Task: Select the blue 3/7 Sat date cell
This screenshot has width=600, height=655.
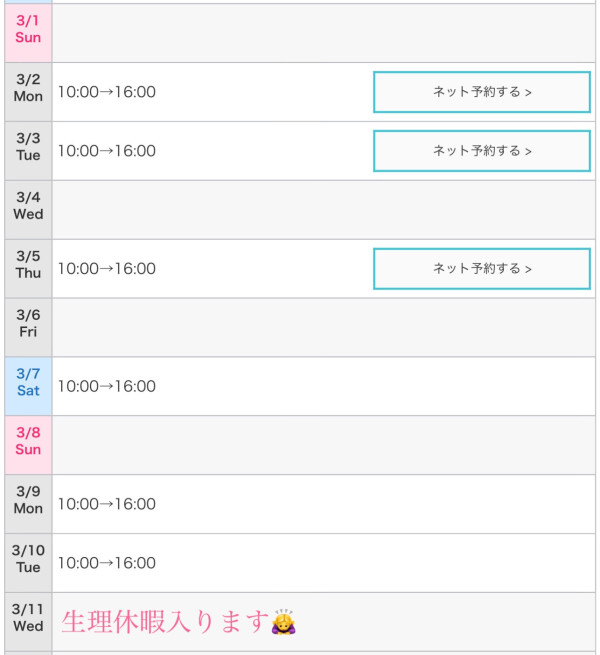Action: (x=28, y=383)
